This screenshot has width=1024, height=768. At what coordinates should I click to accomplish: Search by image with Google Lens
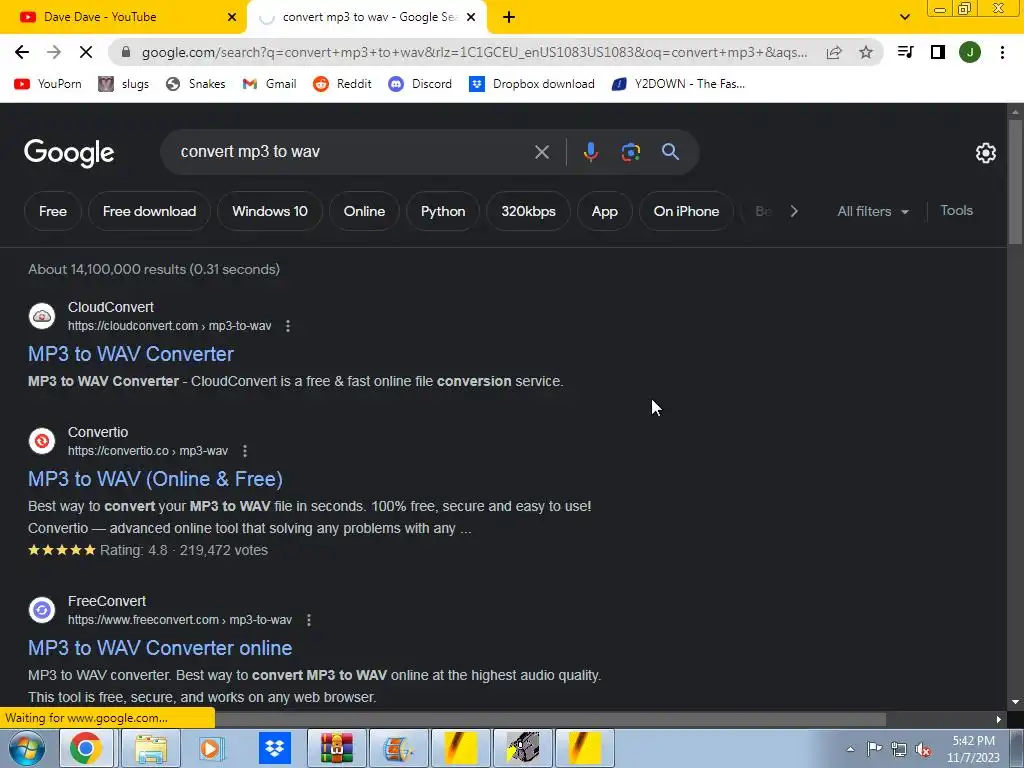click(x=630, y=152)
